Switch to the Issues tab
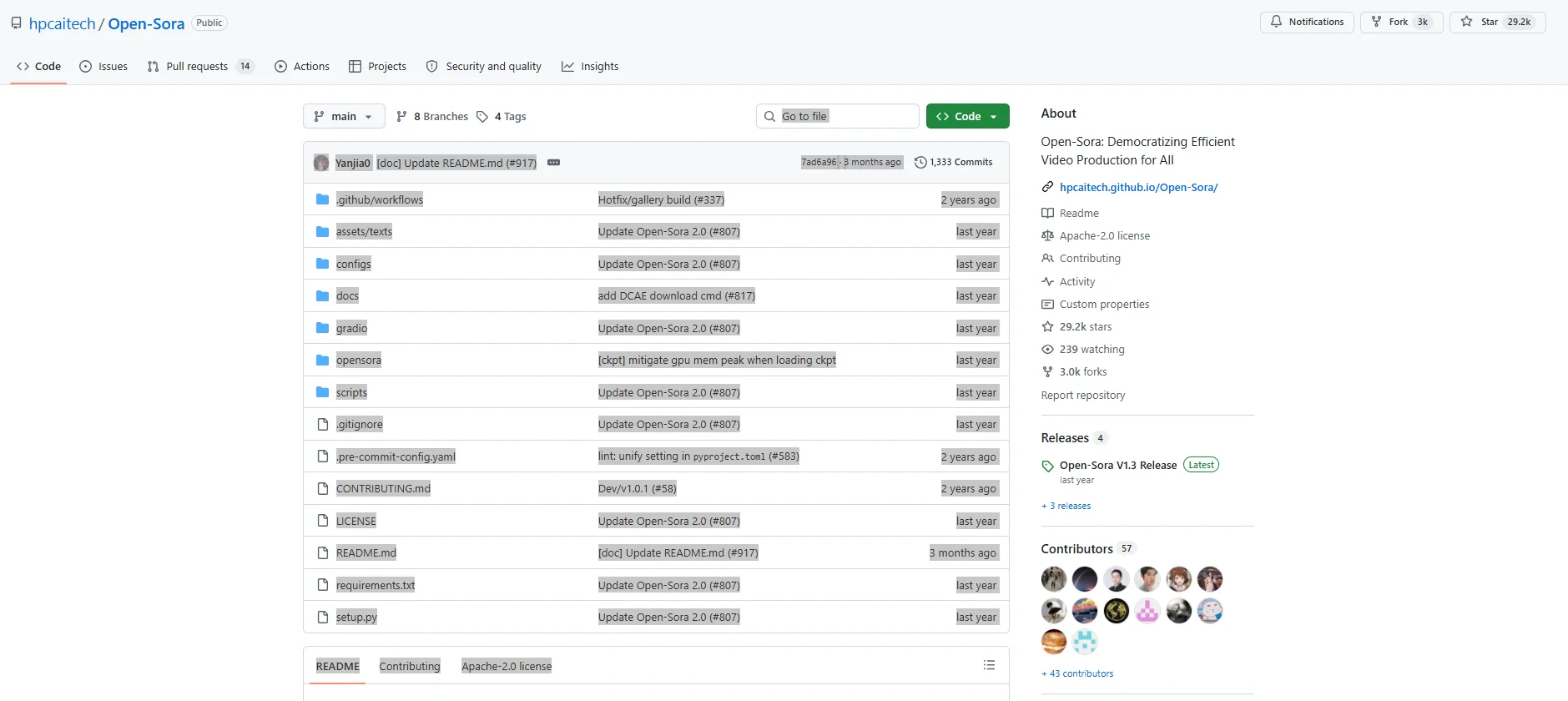 [103, 67]
